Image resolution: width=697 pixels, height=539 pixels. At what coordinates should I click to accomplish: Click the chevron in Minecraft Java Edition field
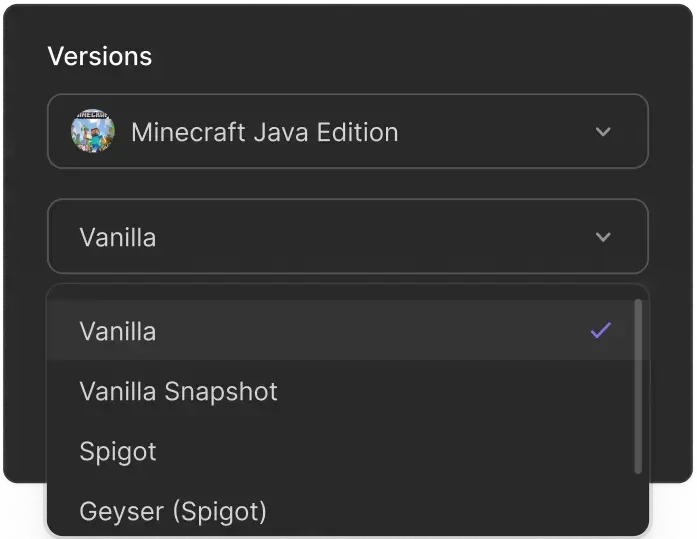tap(603, 132)
